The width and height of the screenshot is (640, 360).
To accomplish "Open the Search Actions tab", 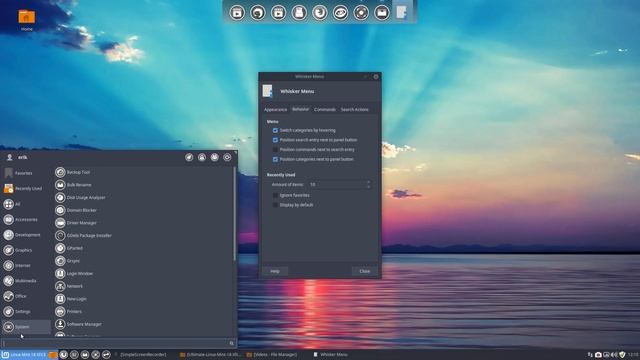I will click(x=354, y=109).
